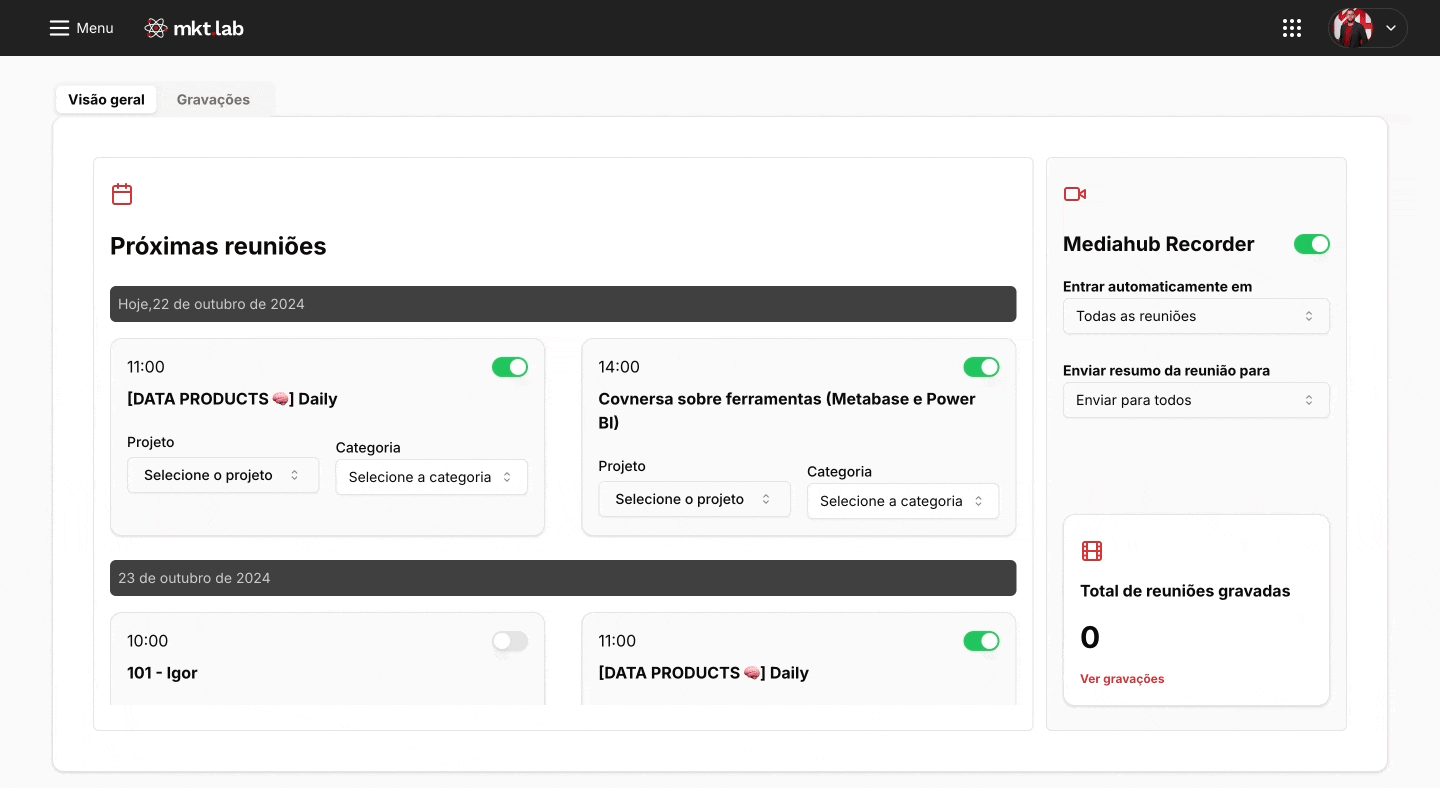Click the 101 - Igor meeting title
The image size is (1440, 788).
tap(162, 673)
